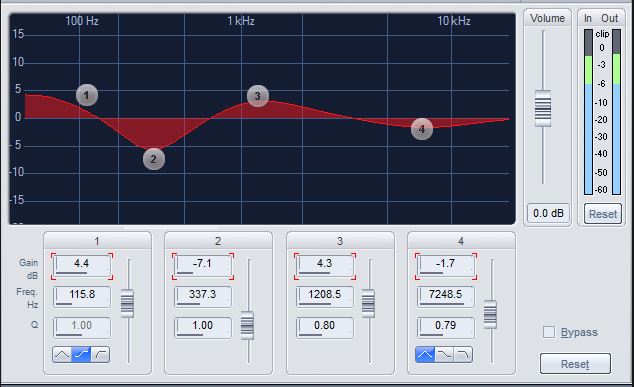
Task: Enable the Bypass checkbox
Action: click(x=549, y=332)
